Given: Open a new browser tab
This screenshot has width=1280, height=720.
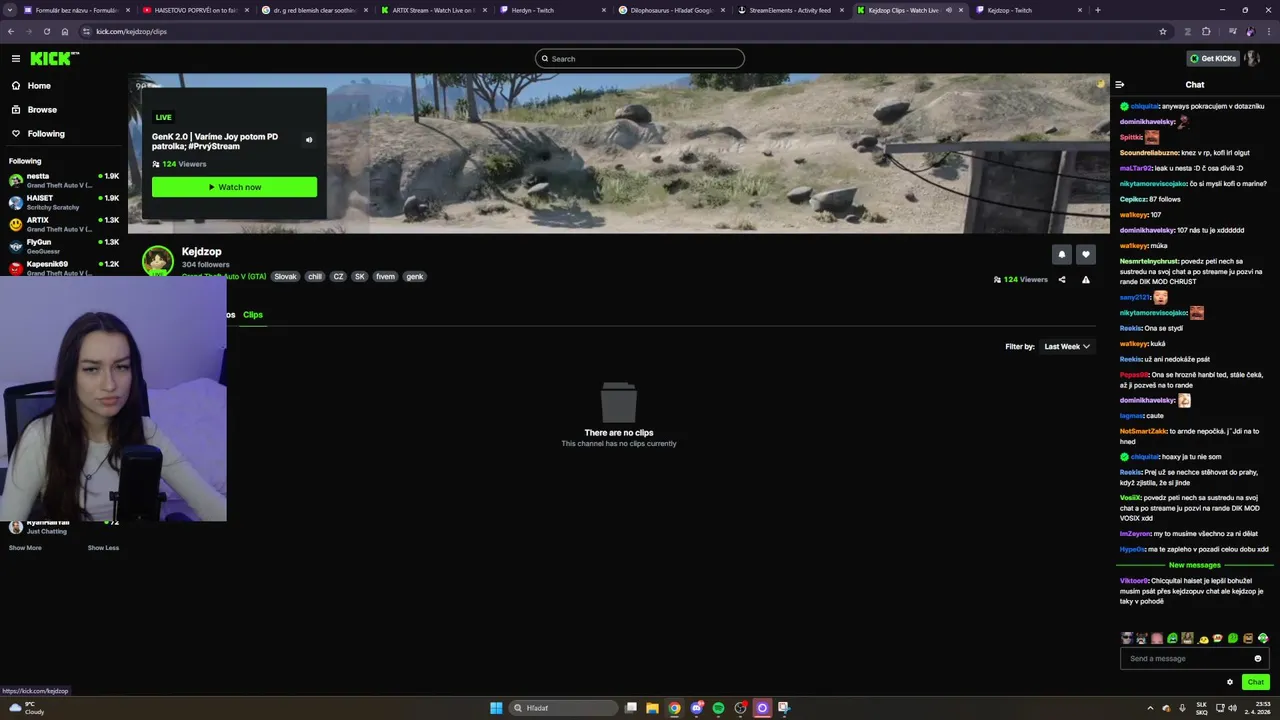Looking at the screenshot, I should coord(1098,10).
